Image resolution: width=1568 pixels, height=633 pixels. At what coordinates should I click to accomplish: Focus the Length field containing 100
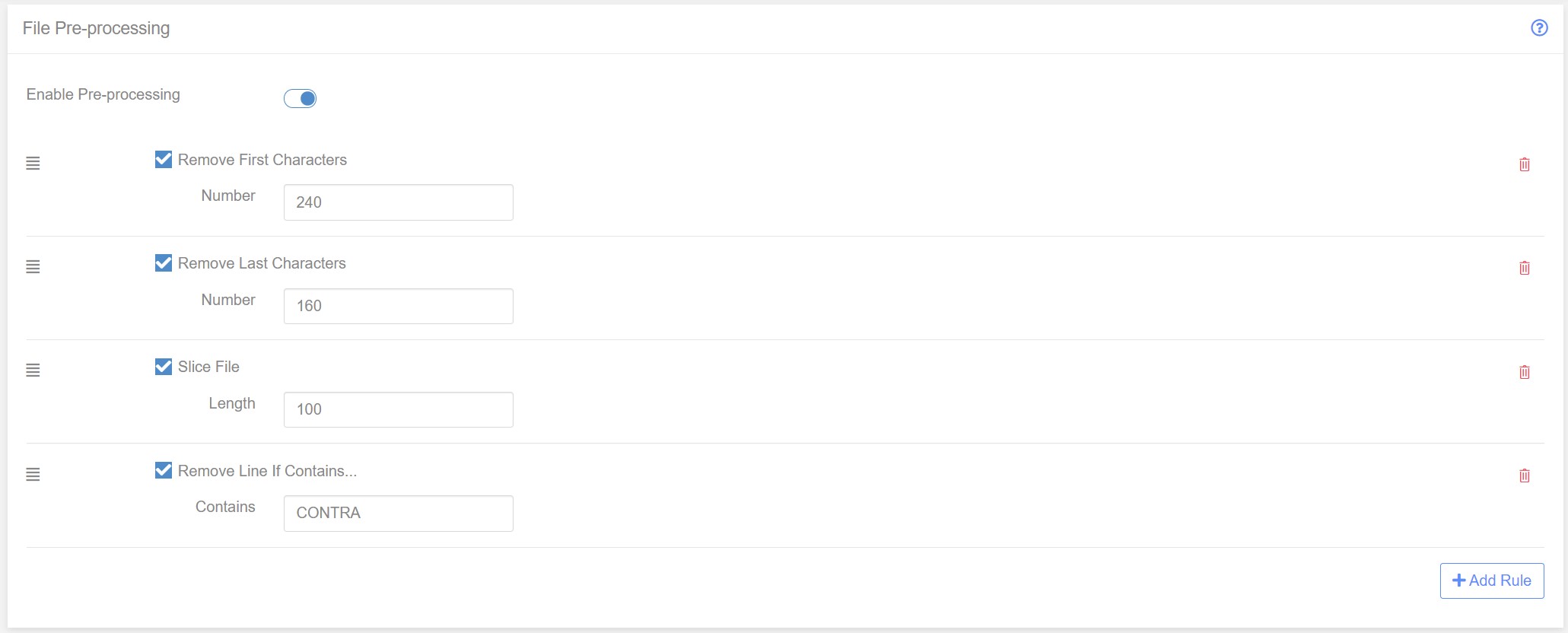coord(399,409)
